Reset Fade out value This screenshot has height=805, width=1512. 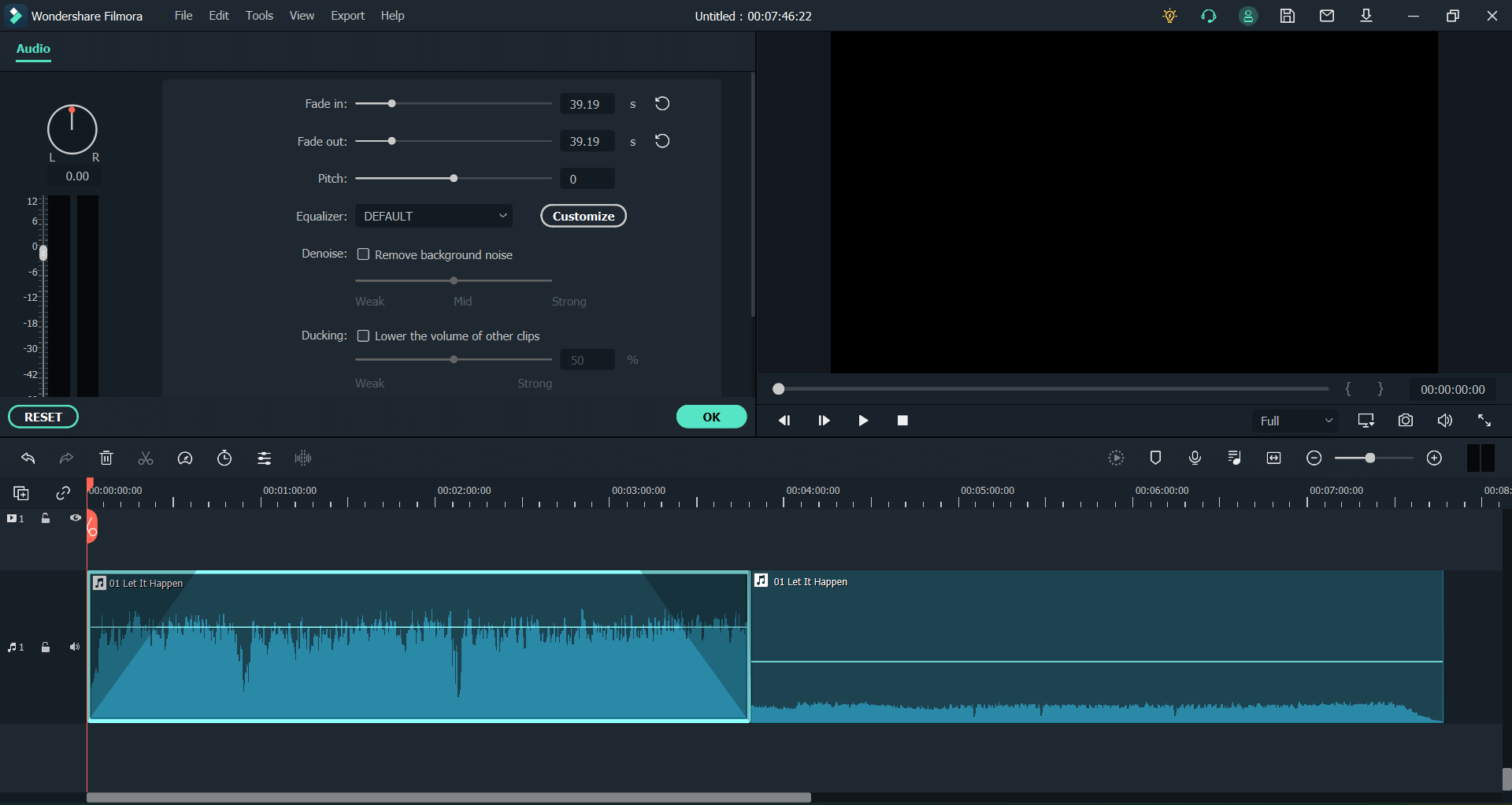(x=662, y=141)
